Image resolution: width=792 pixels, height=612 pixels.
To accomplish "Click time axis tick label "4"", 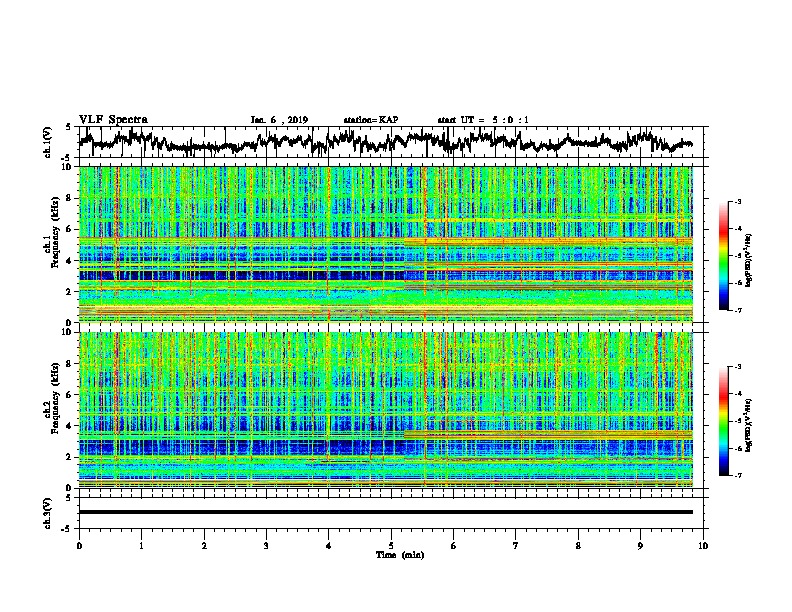I will pyautogui.click(x=329, y=546).
